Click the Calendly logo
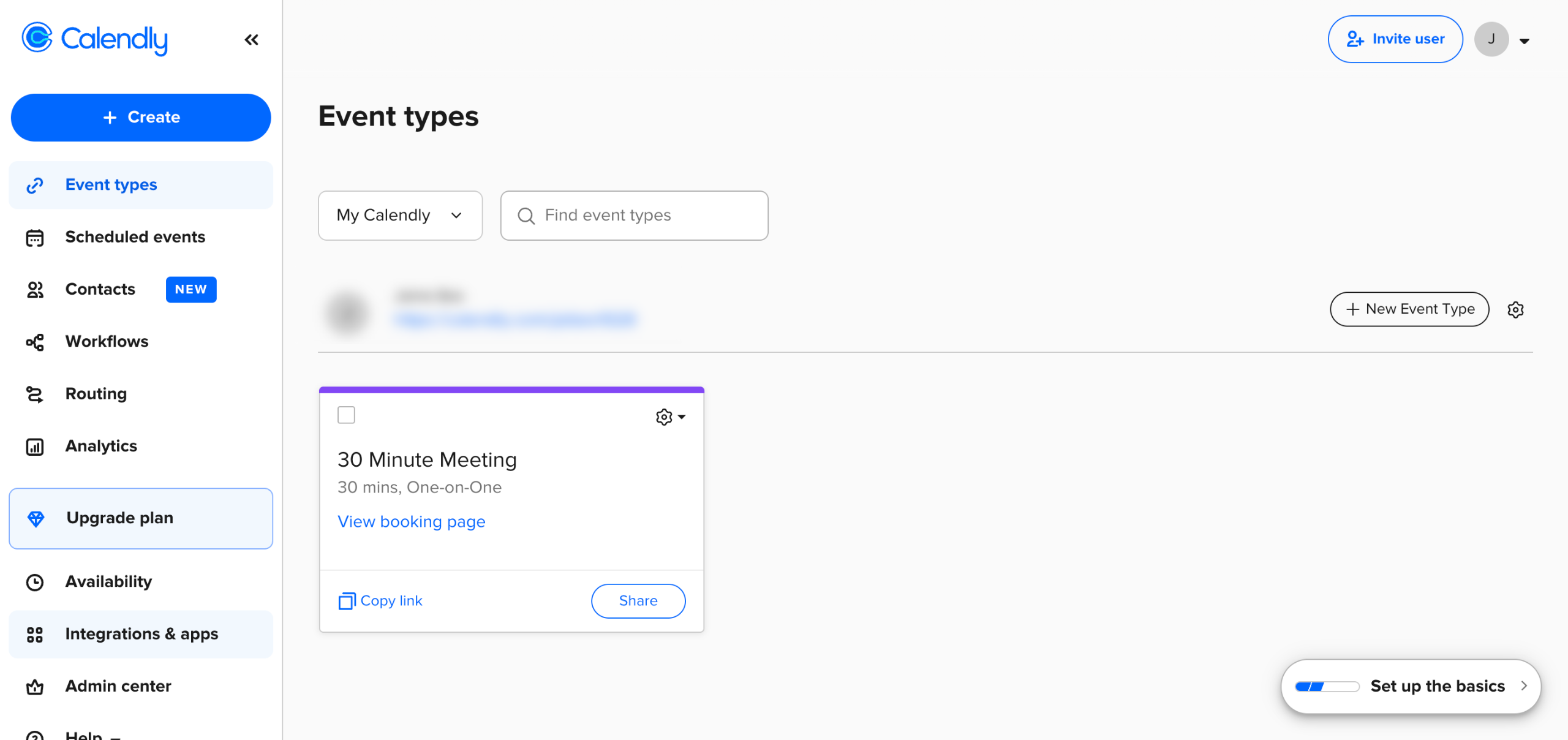Viewport: 1568px width, 740px height. pyautogui.click(x=95, y=39)
